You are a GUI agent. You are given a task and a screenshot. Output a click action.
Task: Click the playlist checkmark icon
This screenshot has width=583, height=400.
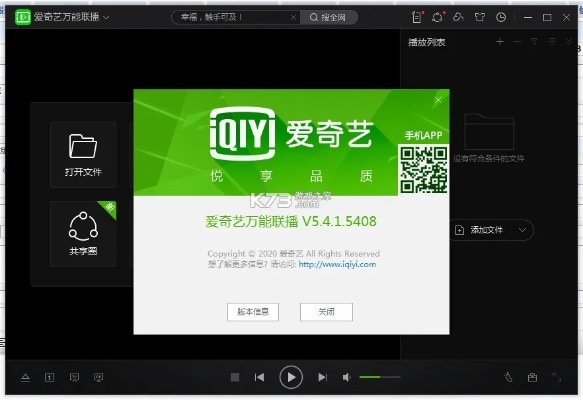pos(569,42)
